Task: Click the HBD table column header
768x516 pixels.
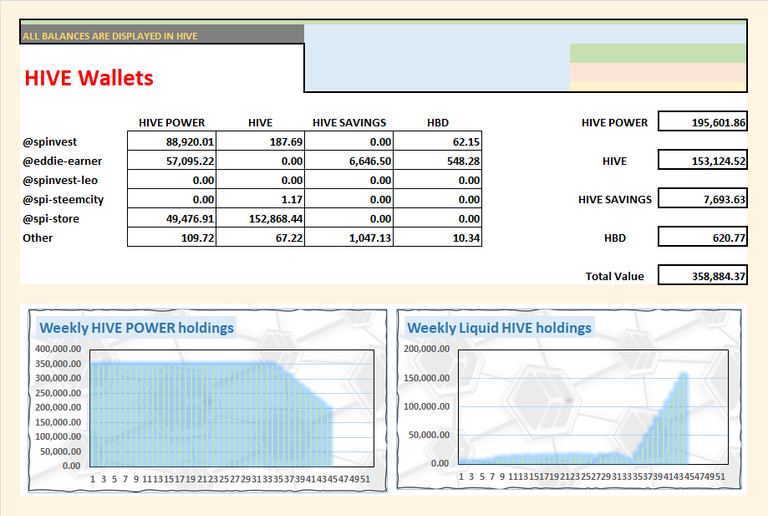Action: [x=438, y=122]
